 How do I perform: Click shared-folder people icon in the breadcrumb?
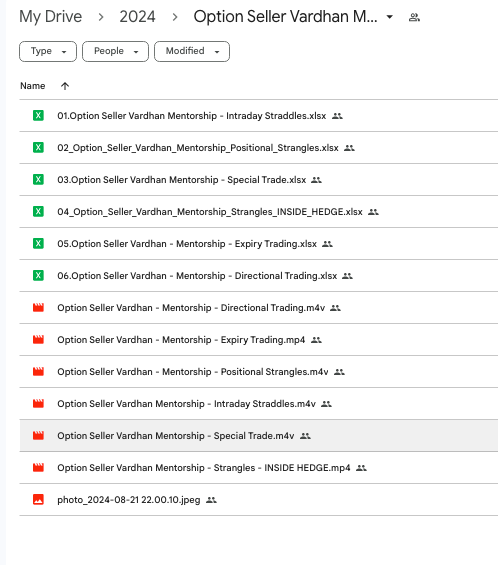click(x=414, y=17)
